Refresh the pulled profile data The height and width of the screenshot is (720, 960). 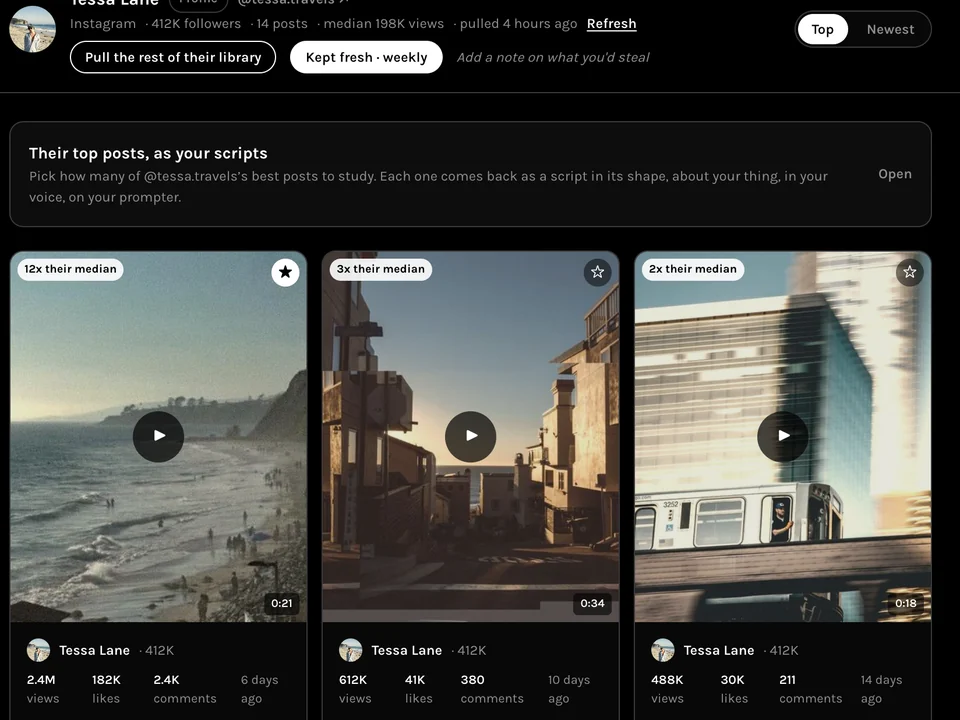[x=612, y=24]
